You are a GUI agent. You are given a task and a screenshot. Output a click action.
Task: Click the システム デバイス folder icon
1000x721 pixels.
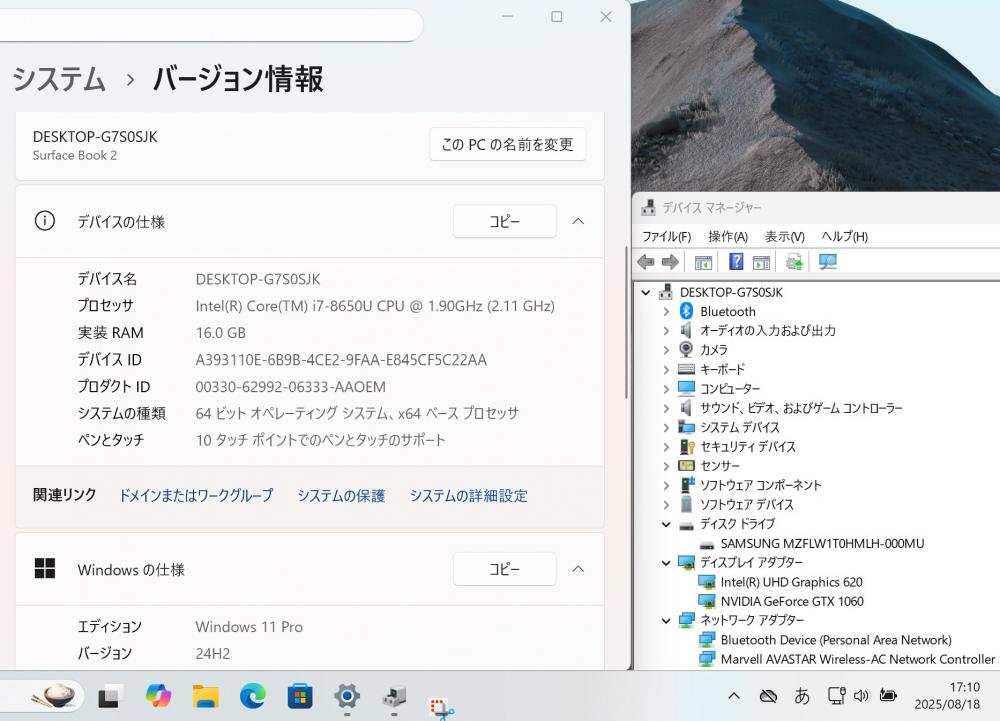pos(686,427)
